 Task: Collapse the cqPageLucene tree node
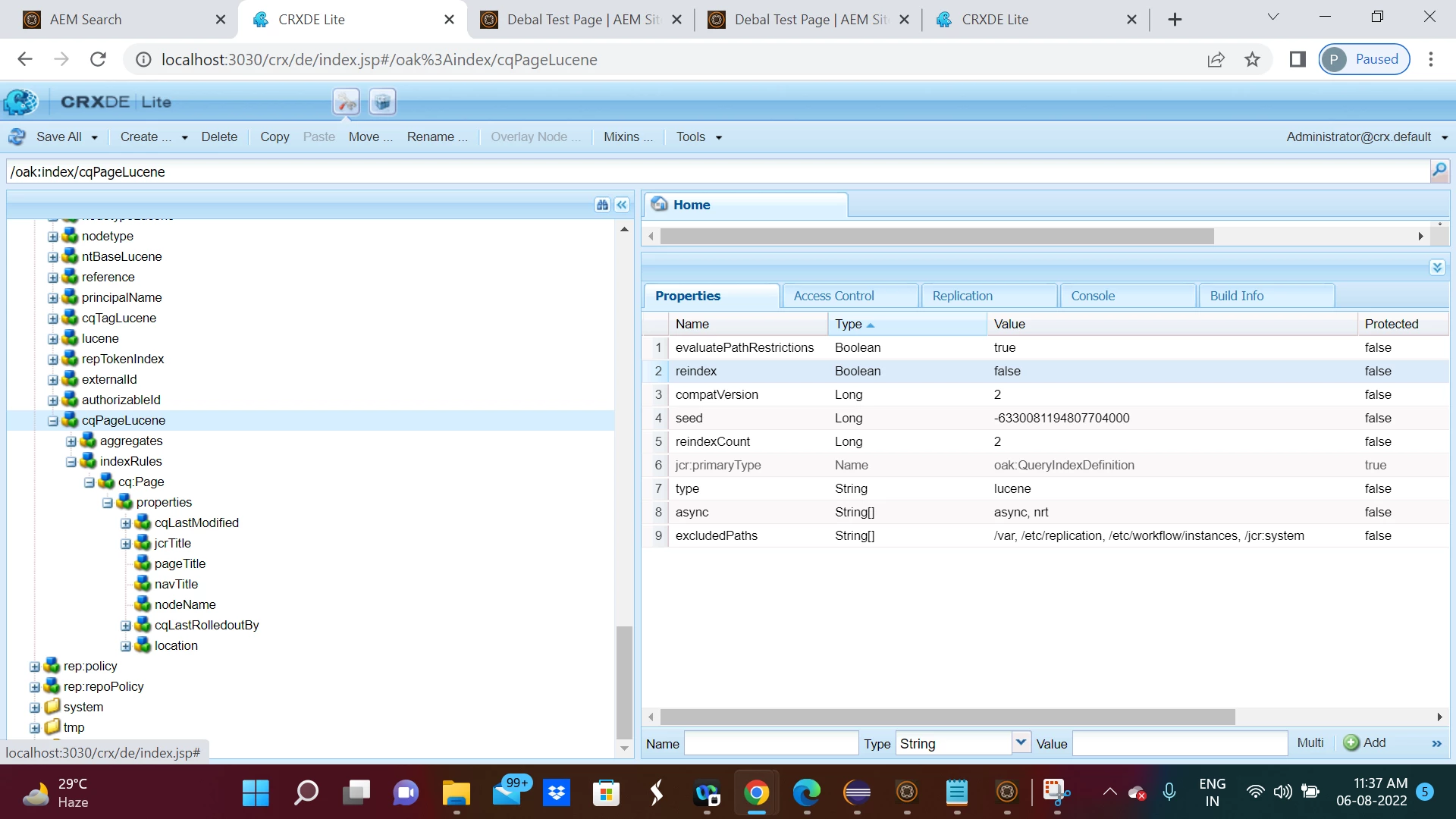tap(53, 421)
